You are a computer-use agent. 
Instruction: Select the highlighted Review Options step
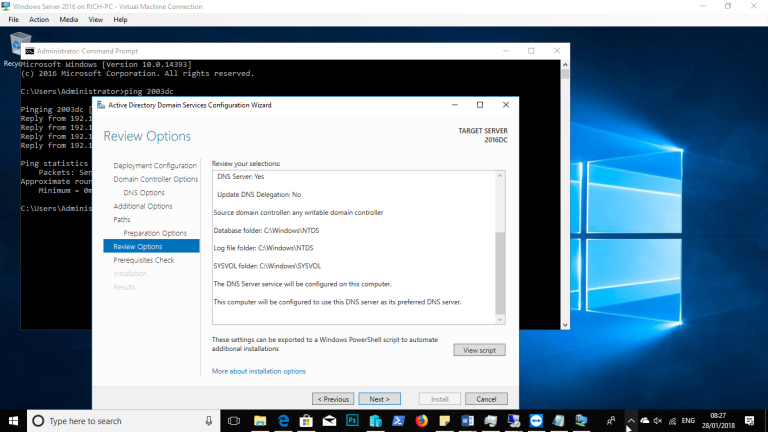click(151, 246)
